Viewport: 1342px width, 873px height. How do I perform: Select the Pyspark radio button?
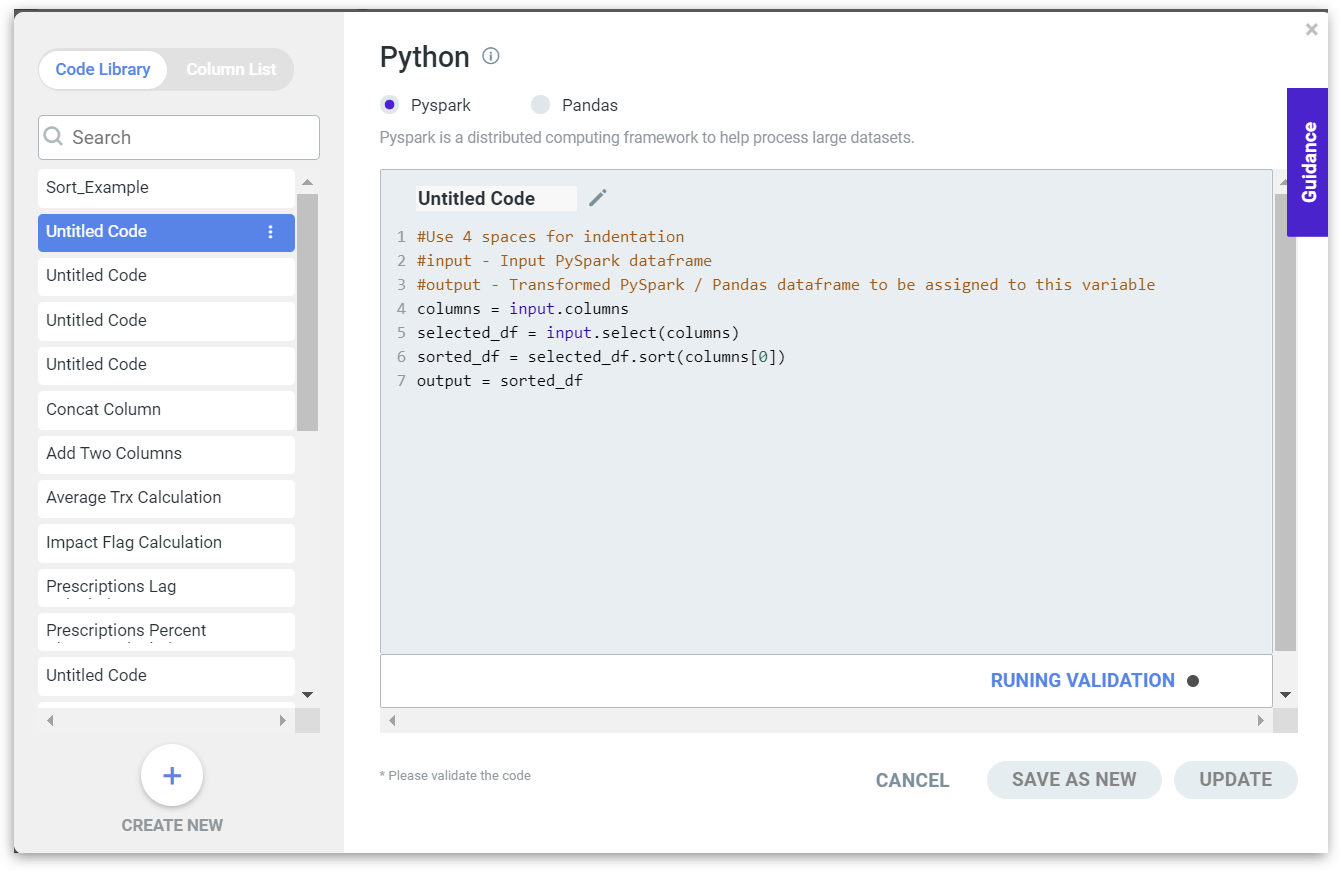[390, 105]
